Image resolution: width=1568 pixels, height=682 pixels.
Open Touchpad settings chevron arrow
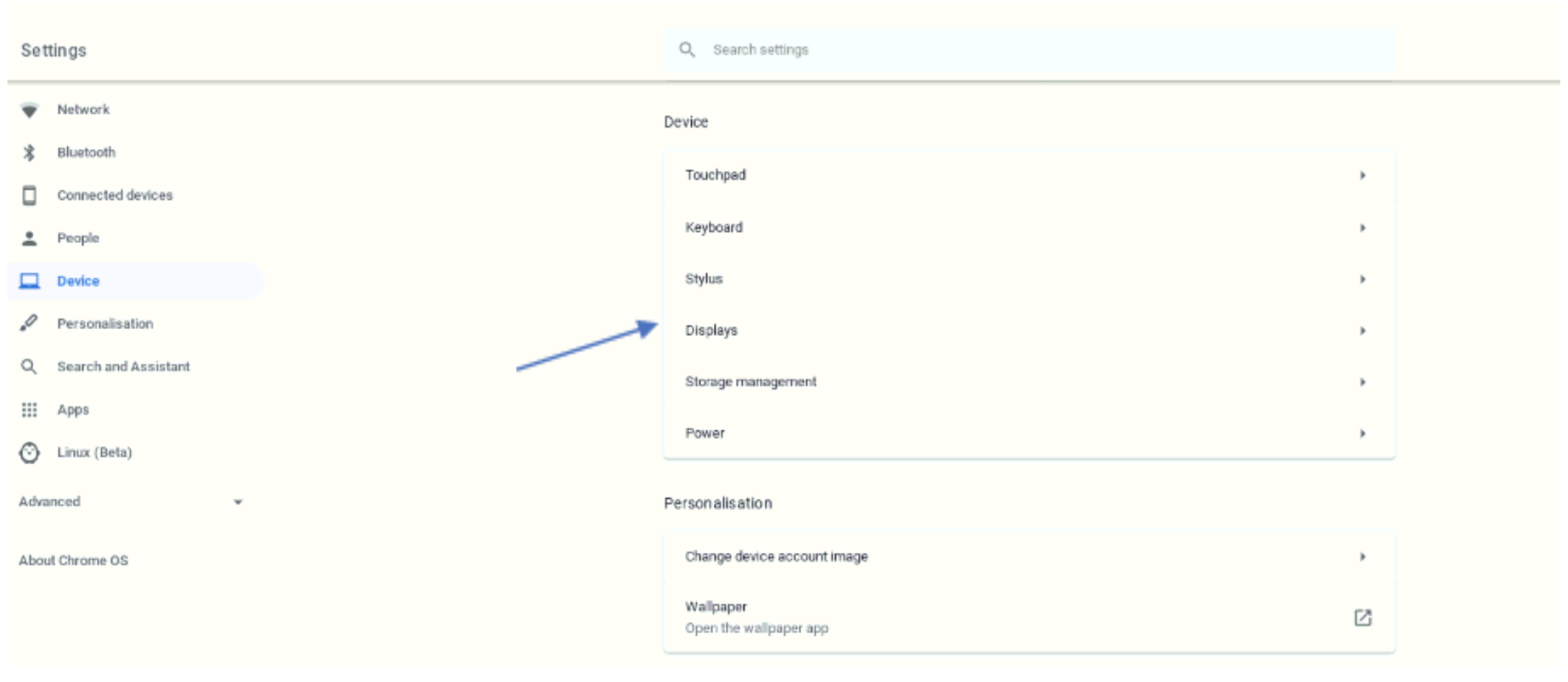[x=1363, y=176]
